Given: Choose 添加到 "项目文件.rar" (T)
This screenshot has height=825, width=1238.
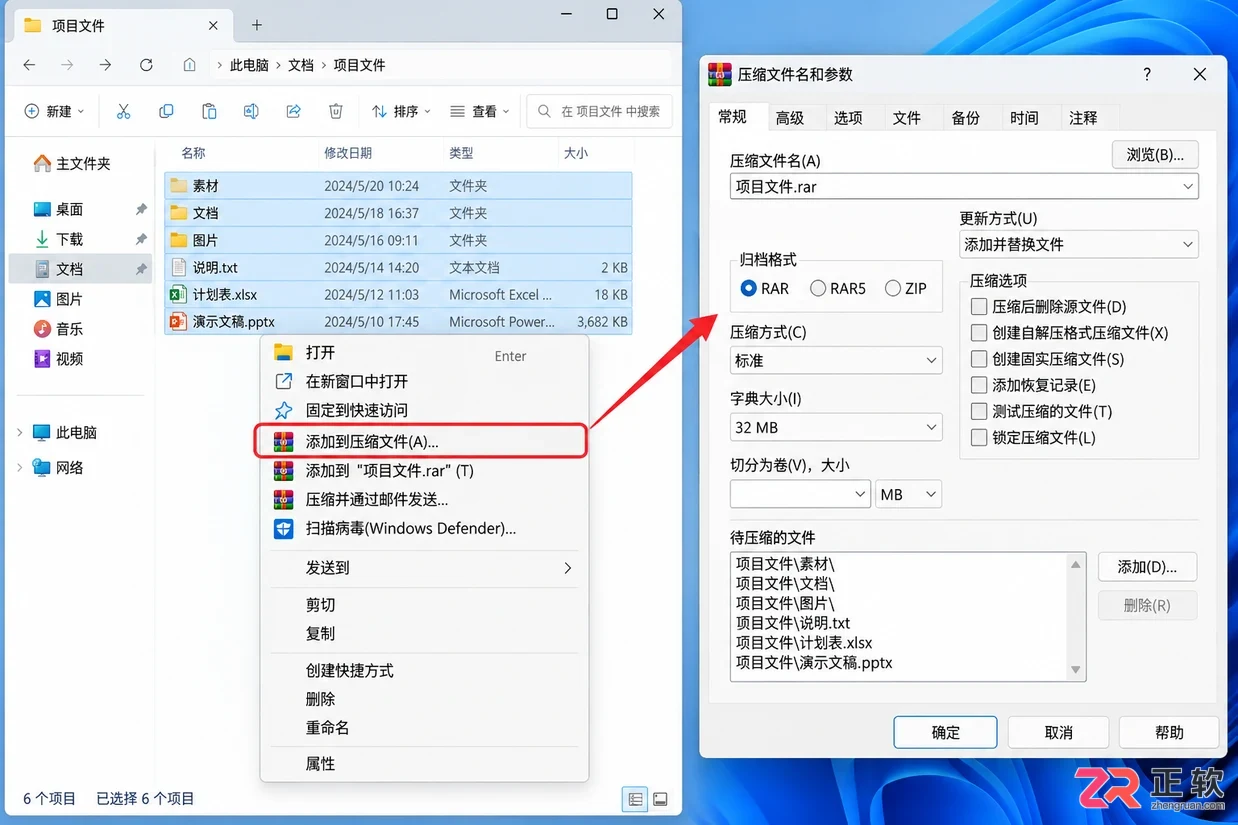Looking at the screenshot, I should [x=424, y=470].
